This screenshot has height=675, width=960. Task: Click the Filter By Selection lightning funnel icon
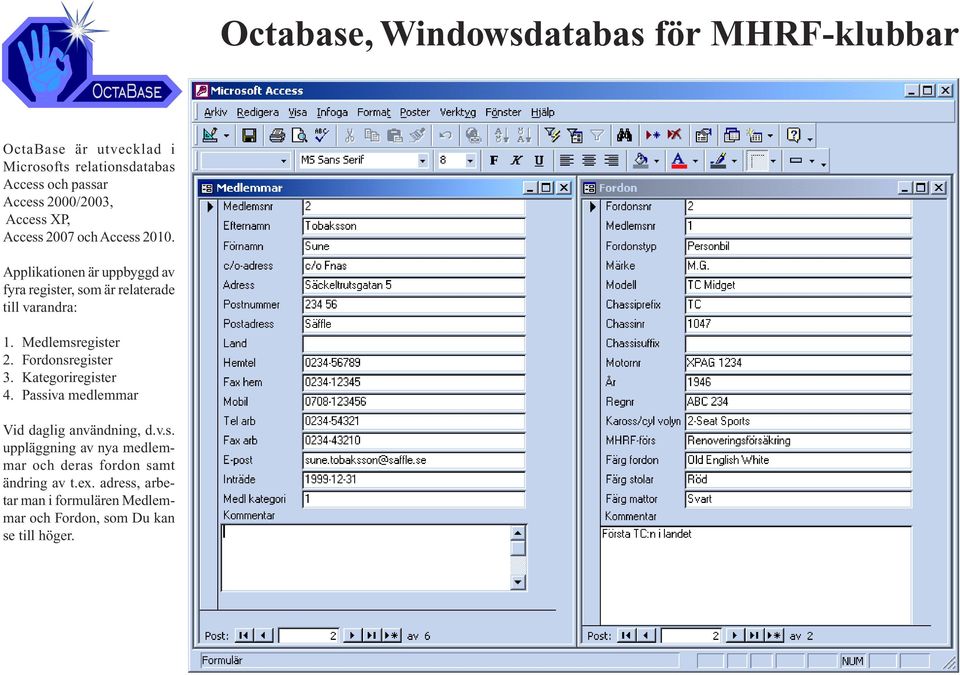pos(552,135)
